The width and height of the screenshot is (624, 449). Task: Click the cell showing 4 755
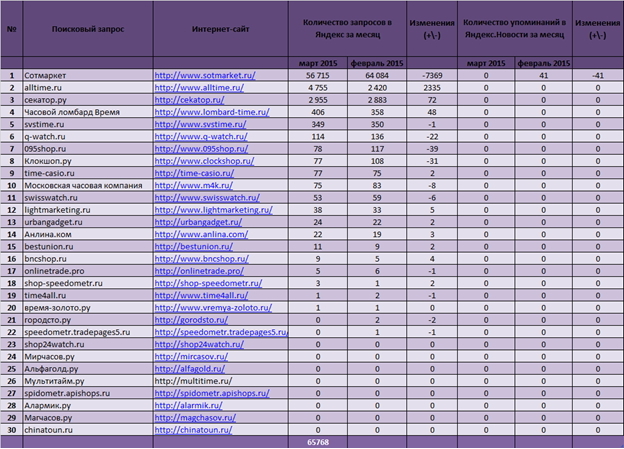pyautogui.click(x=318, y=88)
